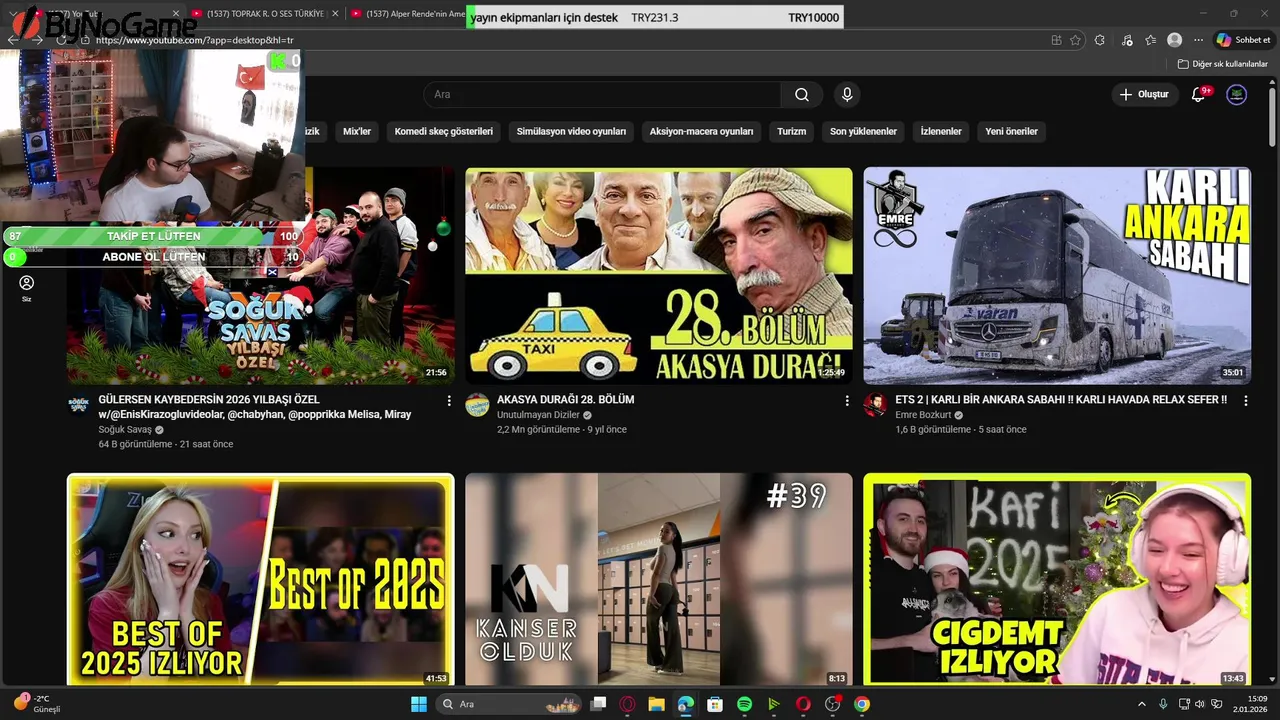This screenshot has width=1280, height=720.
Task: Open more options for ETS 2 video
Action: point(1246,400)
